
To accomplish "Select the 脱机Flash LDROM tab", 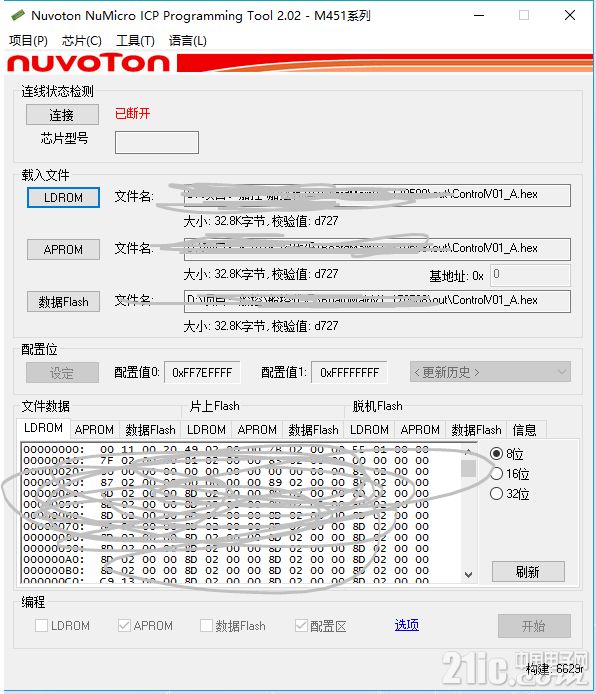I will click(369, 430).
